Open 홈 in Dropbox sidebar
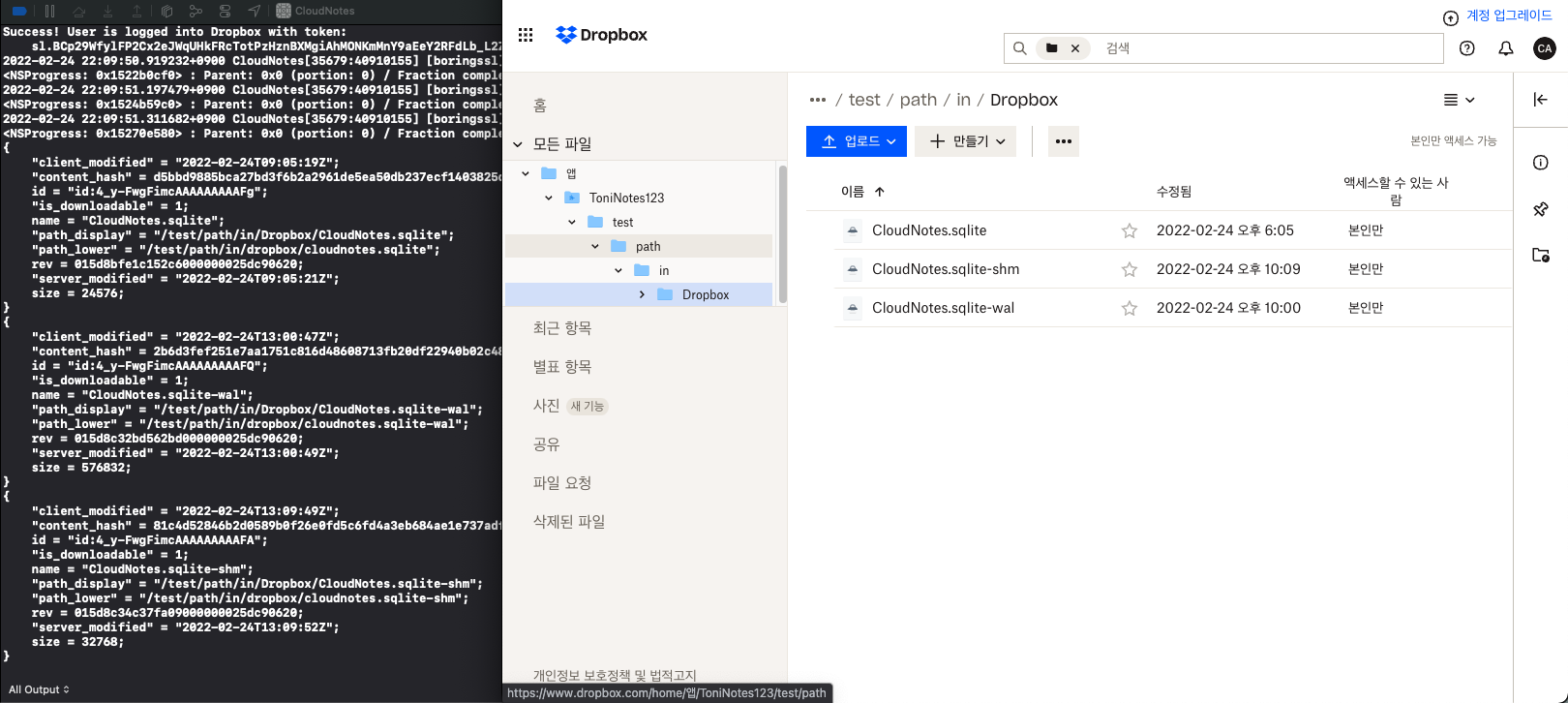 (x=540, y=105)
